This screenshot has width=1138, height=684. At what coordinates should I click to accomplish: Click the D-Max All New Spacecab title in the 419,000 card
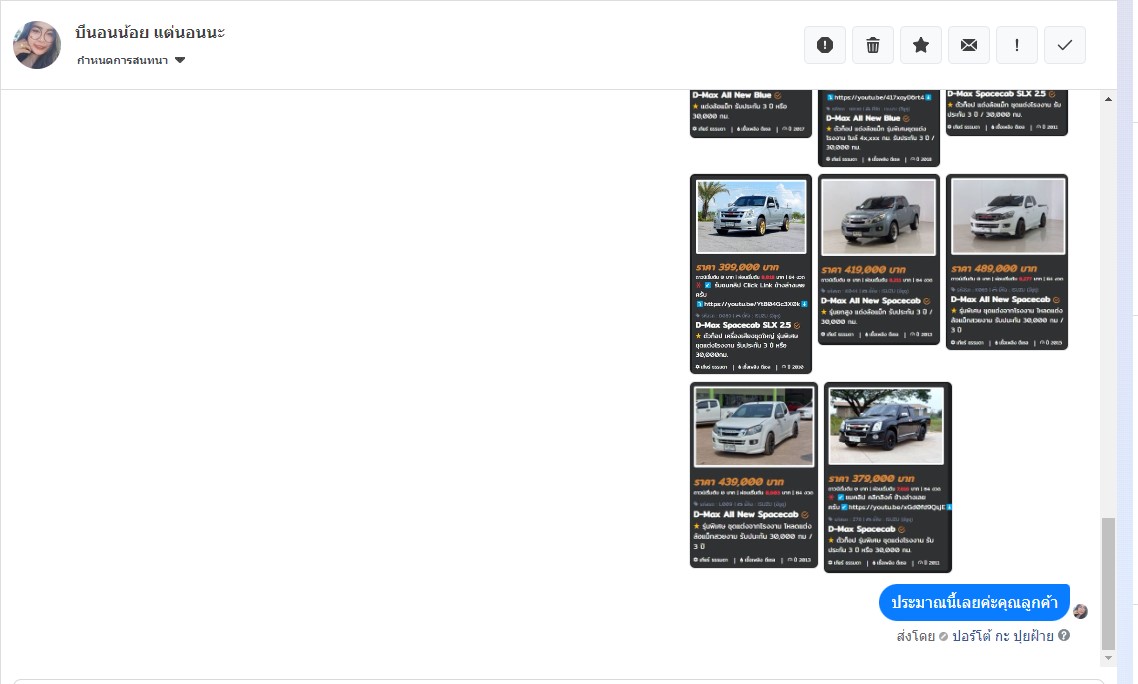[871, 301]
